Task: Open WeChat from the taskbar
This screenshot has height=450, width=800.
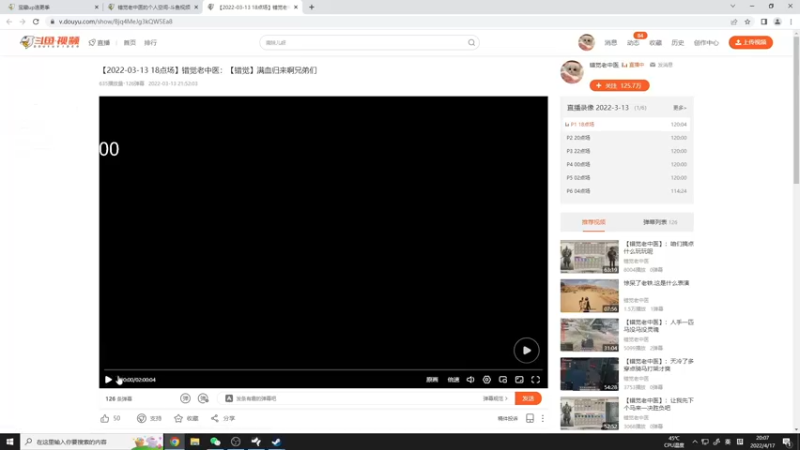Action: pos(215,442)
